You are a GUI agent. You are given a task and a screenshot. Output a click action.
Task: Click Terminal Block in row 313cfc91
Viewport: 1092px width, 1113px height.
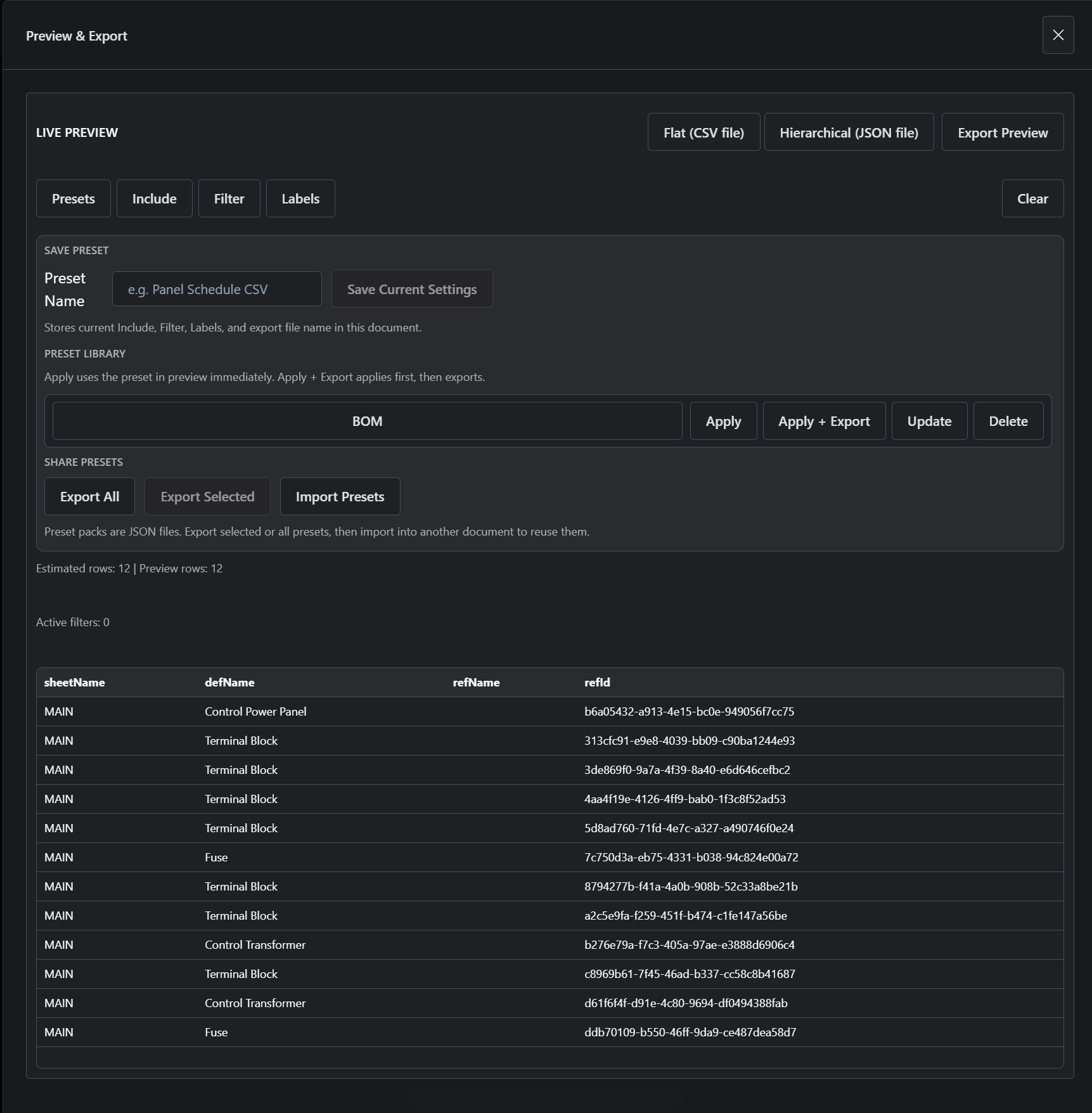coord(241,741)
